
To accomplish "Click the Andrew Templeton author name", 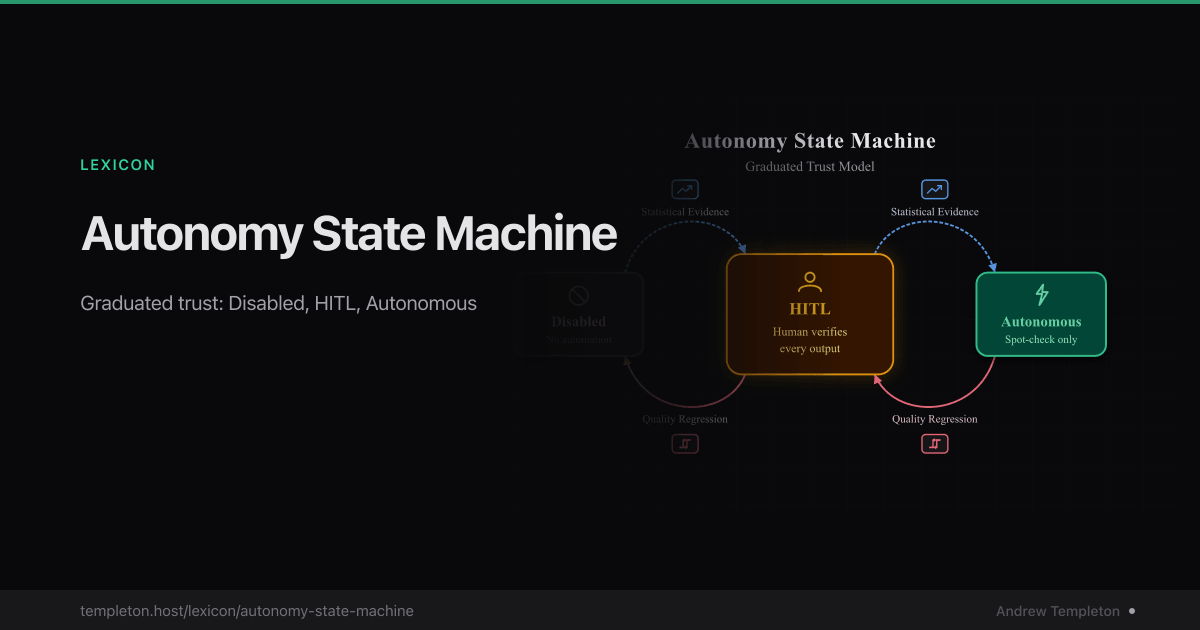I will click(1058, 610).
